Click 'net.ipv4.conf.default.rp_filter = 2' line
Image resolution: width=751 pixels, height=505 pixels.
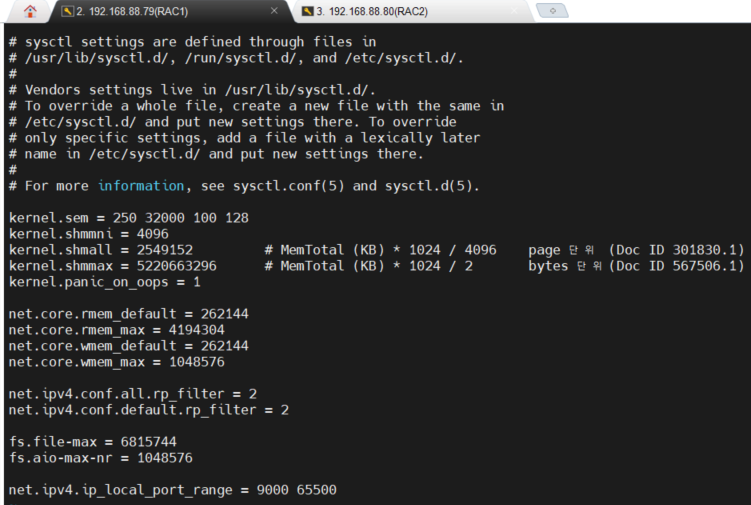tap(149, 410)
